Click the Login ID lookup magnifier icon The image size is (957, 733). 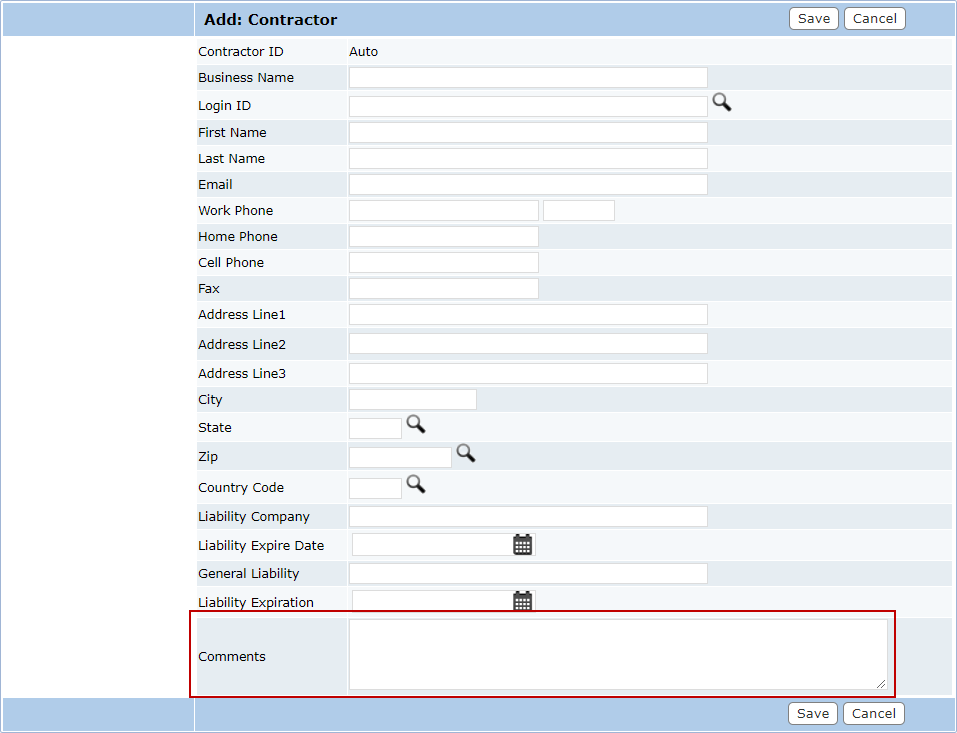(721, 102)
